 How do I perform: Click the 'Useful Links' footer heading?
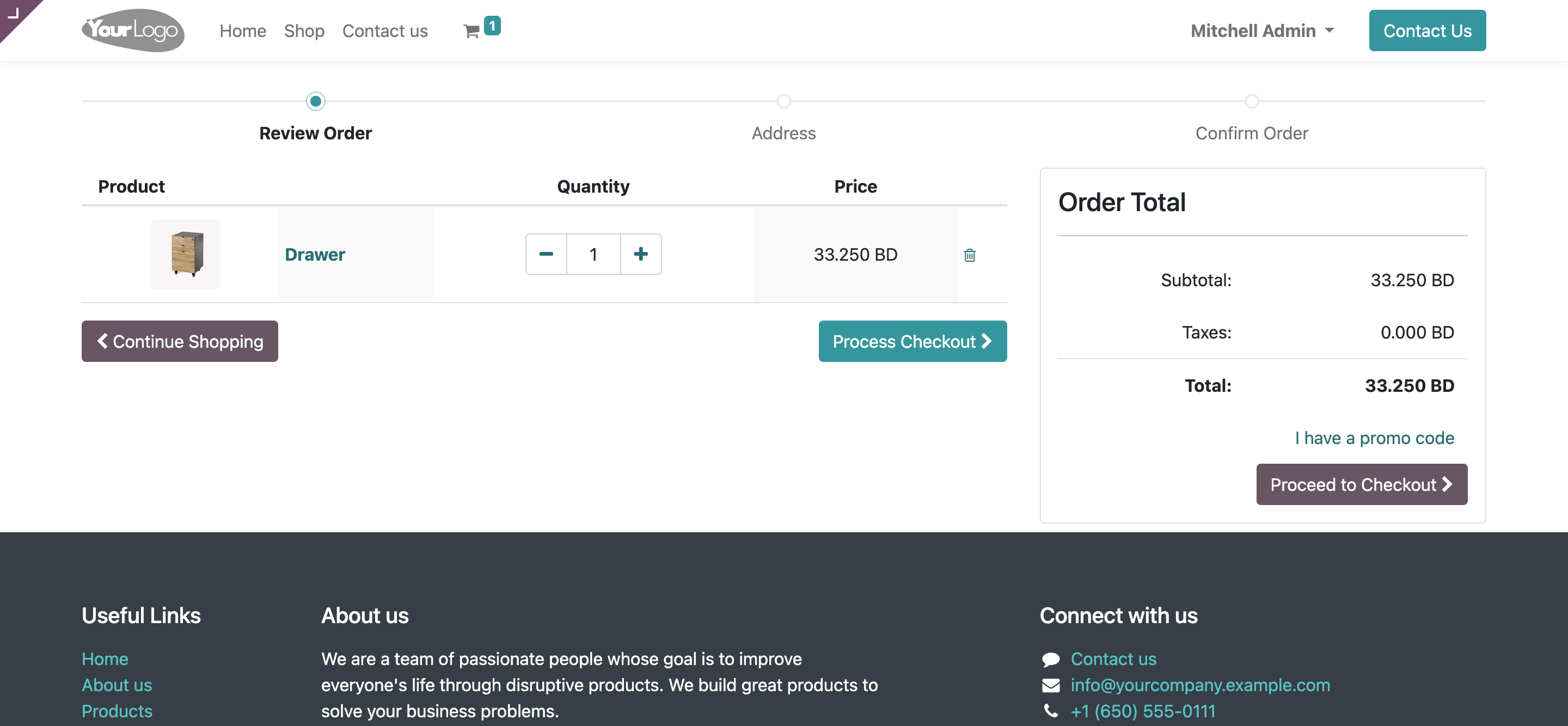pyautogui.click(x=141, y=616)
